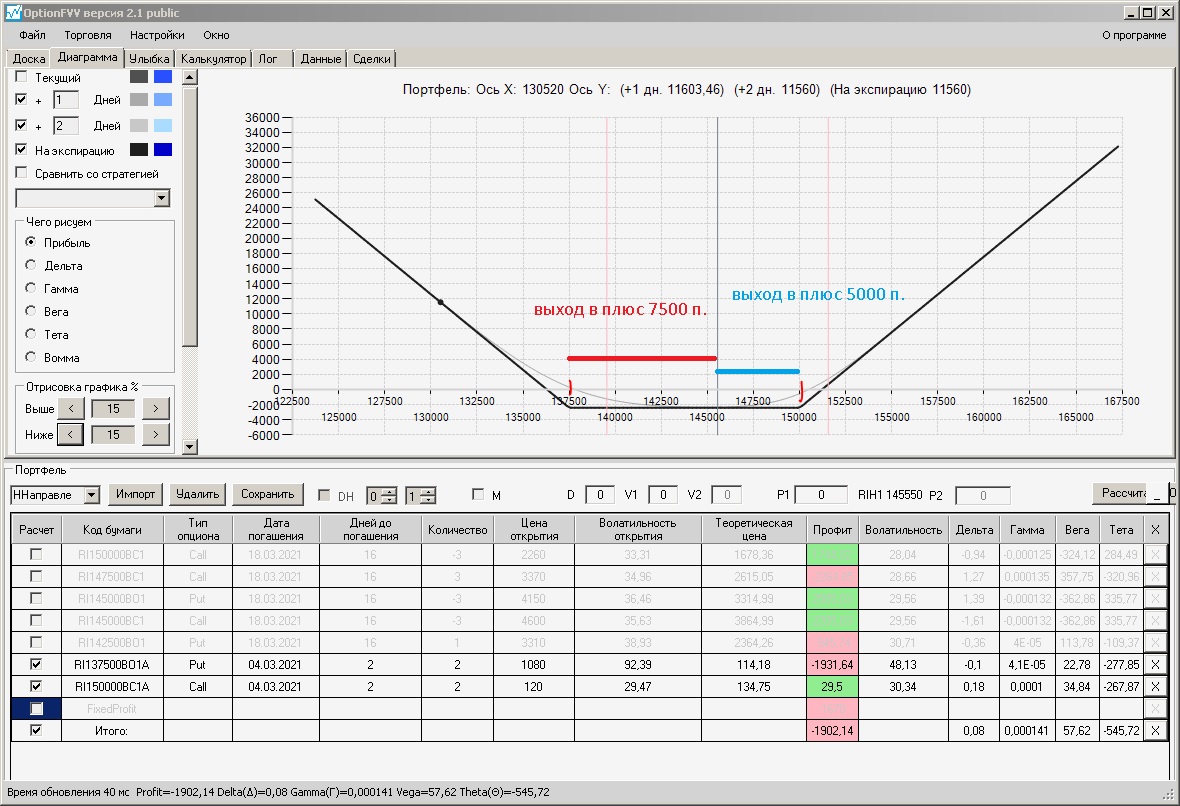Click X icon on RI150000BC1A row
The image size is (1180, 806).
pyautogui.click(x=1155, y=686)
